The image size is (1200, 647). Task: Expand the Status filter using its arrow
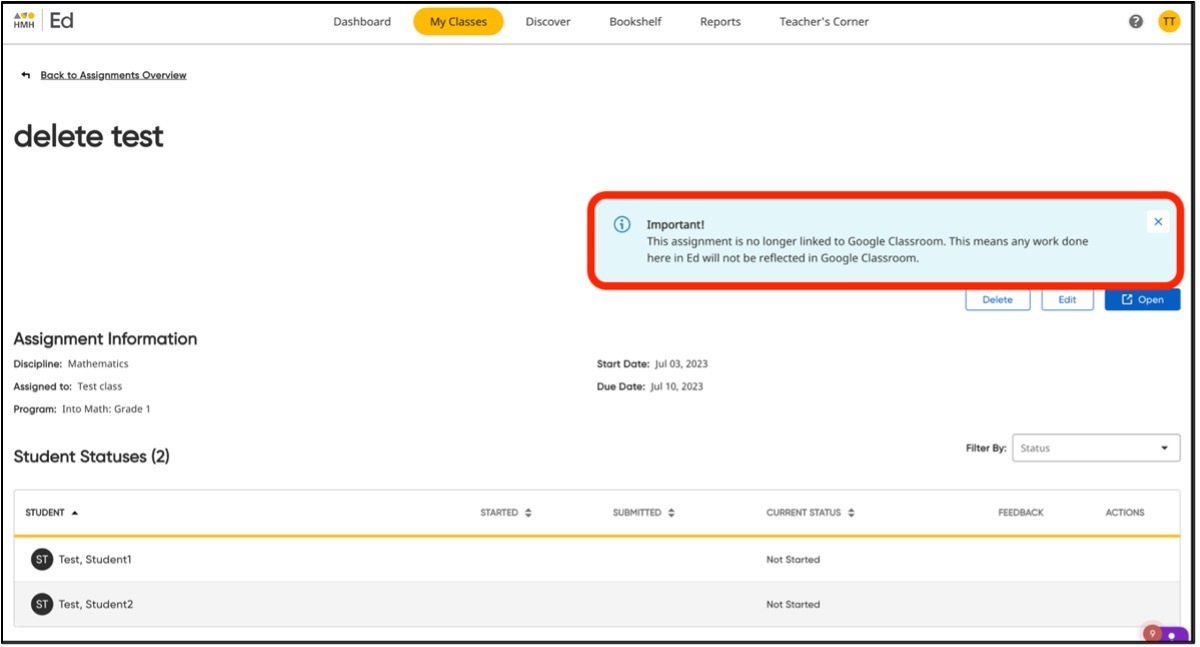(1164, 448)
